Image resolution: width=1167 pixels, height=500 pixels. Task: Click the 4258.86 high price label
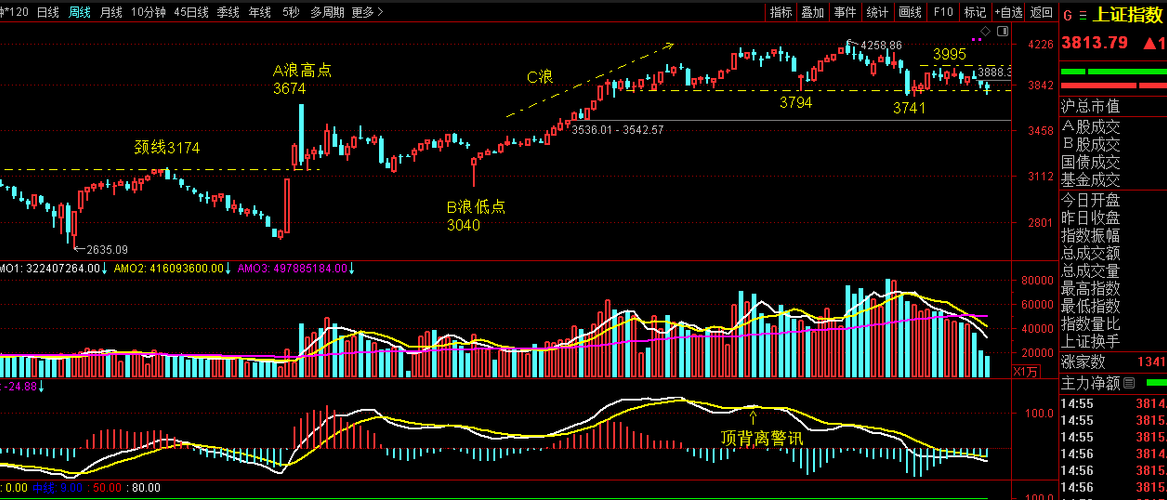pyautogui.click(x=882, y=45)
